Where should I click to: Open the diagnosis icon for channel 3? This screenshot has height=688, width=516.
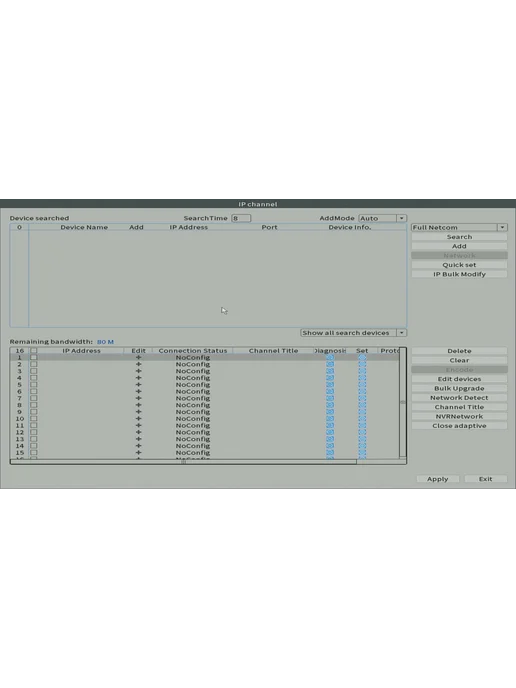click(x=330, y=371)
